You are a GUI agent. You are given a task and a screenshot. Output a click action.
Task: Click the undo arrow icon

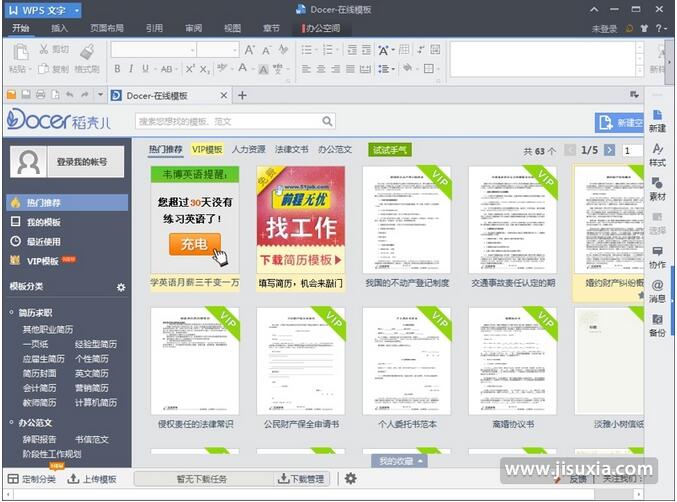[x=70, y=95]
